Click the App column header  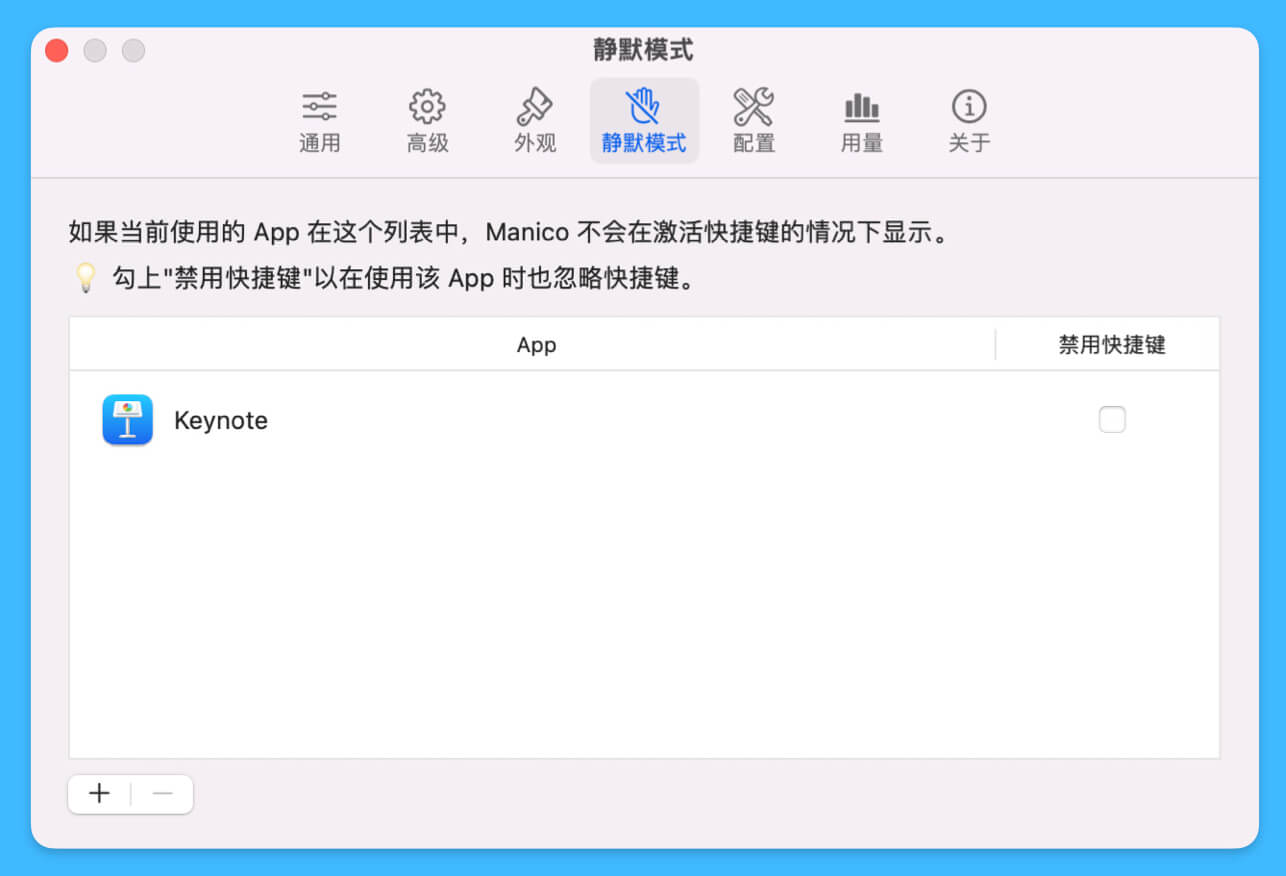[x=536, y=345]
